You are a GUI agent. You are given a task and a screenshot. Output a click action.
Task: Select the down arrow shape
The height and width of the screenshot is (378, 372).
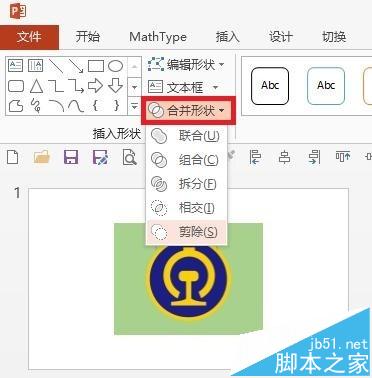click(x=115, y=86)
